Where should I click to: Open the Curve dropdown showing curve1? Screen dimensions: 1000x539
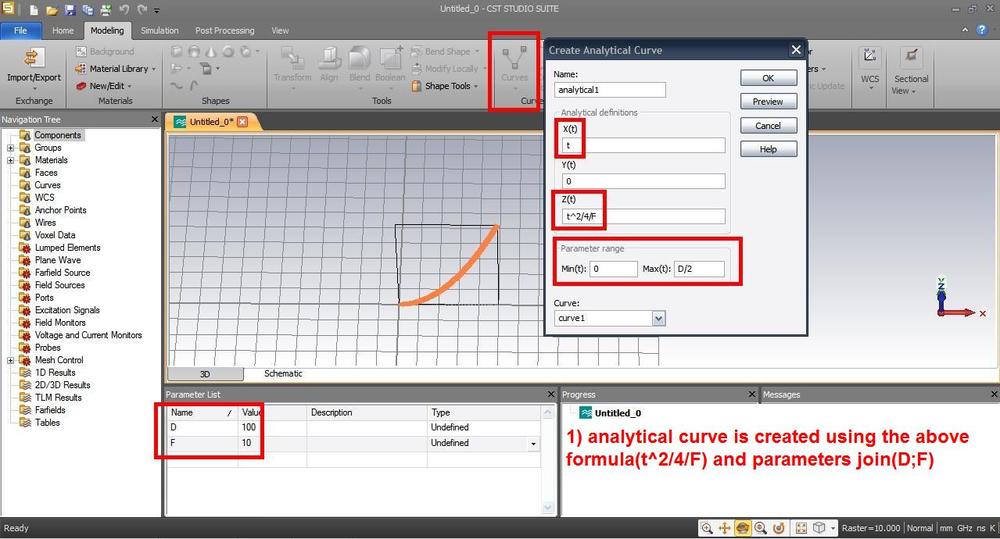[659, 318]
